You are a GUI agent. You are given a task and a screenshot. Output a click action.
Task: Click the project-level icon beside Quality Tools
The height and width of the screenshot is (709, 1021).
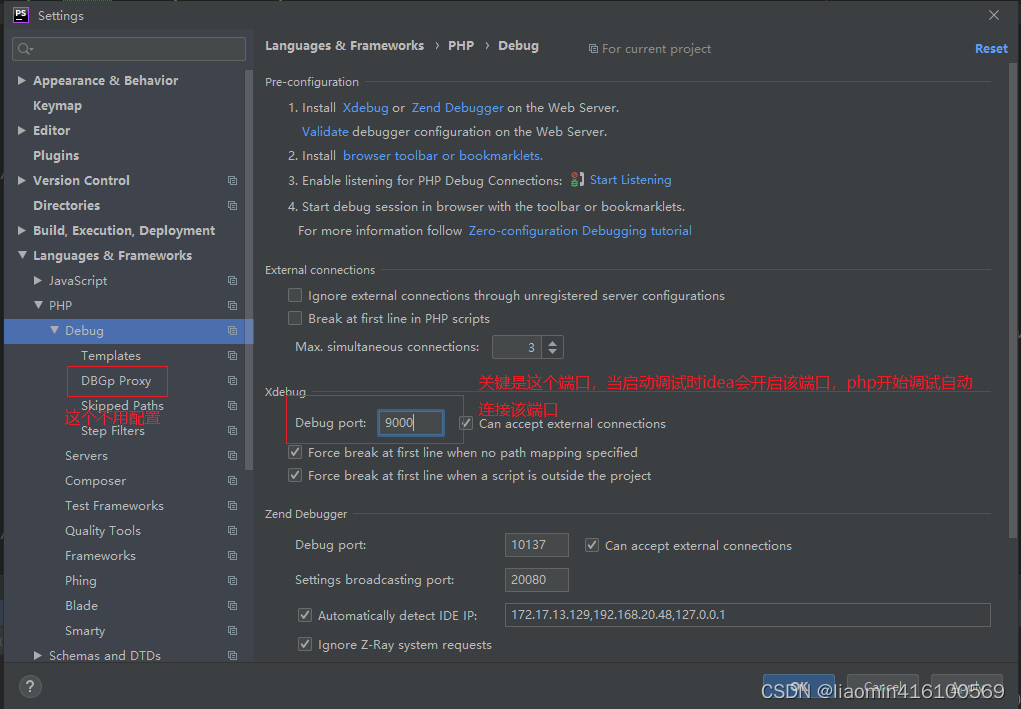(x=232, y=531)
